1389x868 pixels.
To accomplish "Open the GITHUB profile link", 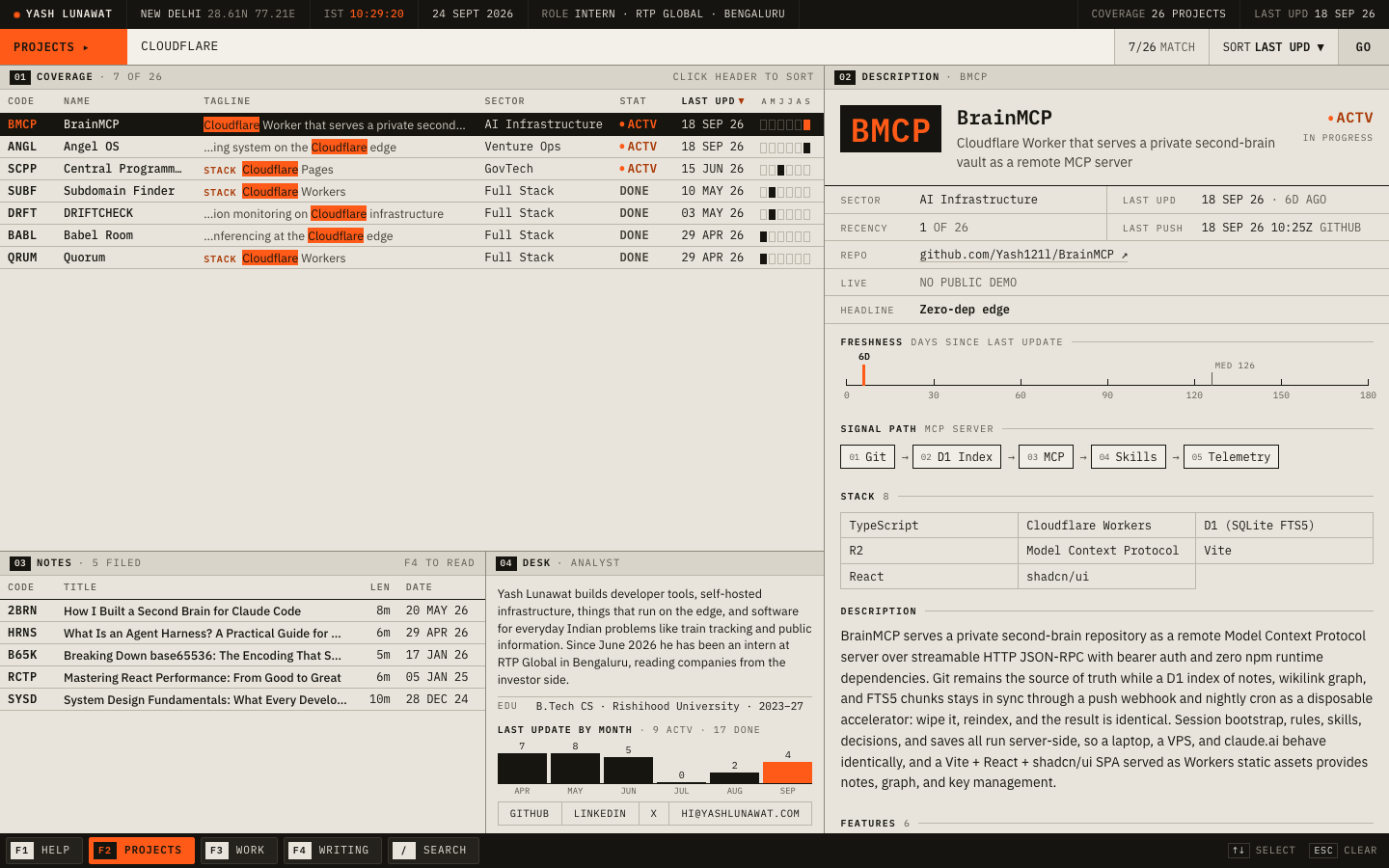I will click(x=529, y=814).
